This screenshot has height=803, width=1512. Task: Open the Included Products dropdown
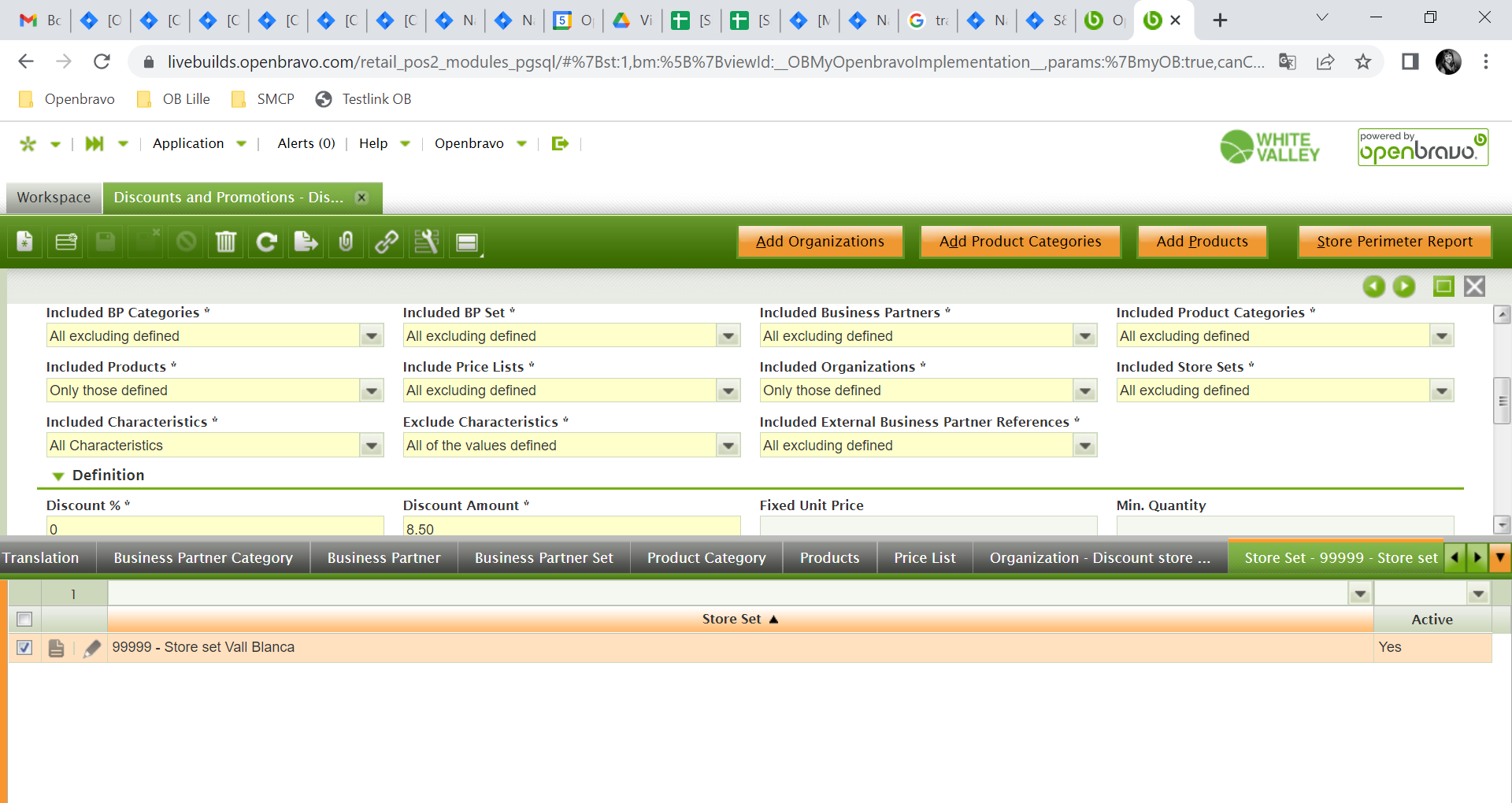(372, 391)
